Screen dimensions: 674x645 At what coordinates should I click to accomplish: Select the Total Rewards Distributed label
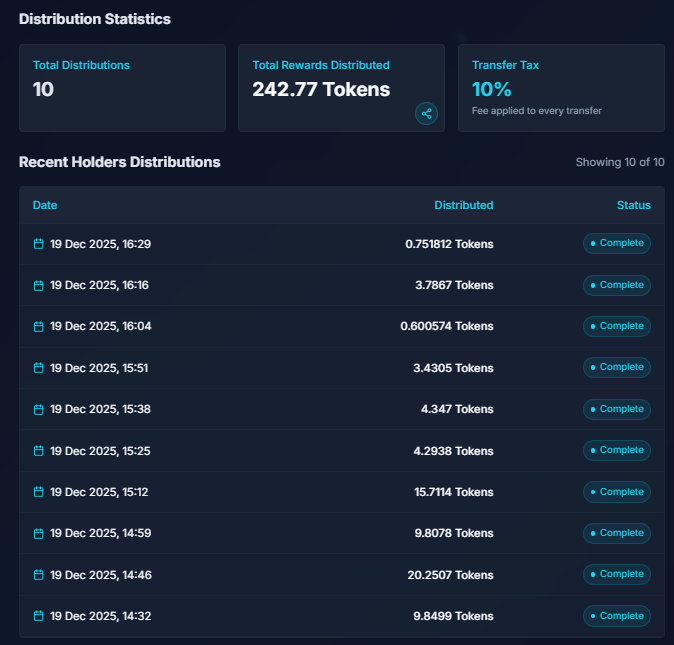pyautogui.click(x=321, y=65)
